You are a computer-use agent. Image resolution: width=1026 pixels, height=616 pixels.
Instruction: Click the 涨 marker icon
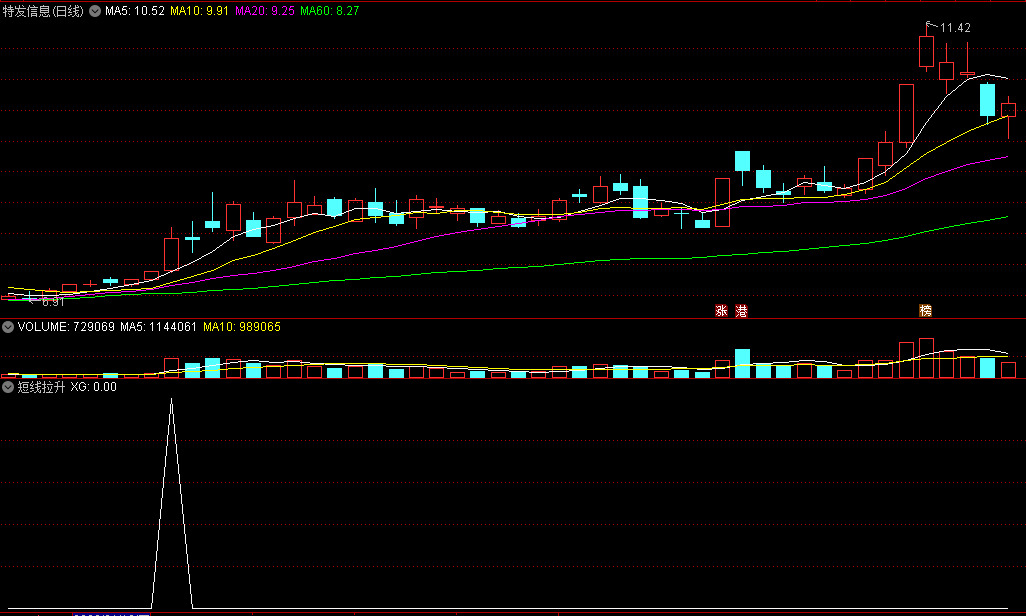tap(722, 311)
